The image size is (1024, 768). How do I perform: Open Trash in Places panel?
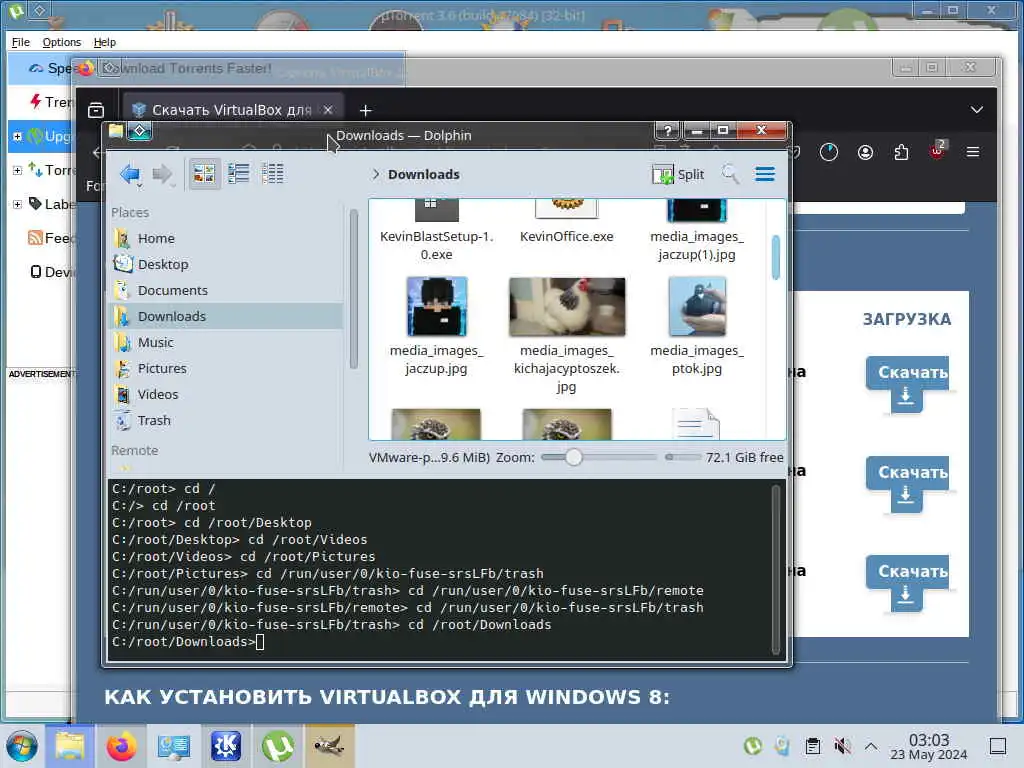click(226, 421)
